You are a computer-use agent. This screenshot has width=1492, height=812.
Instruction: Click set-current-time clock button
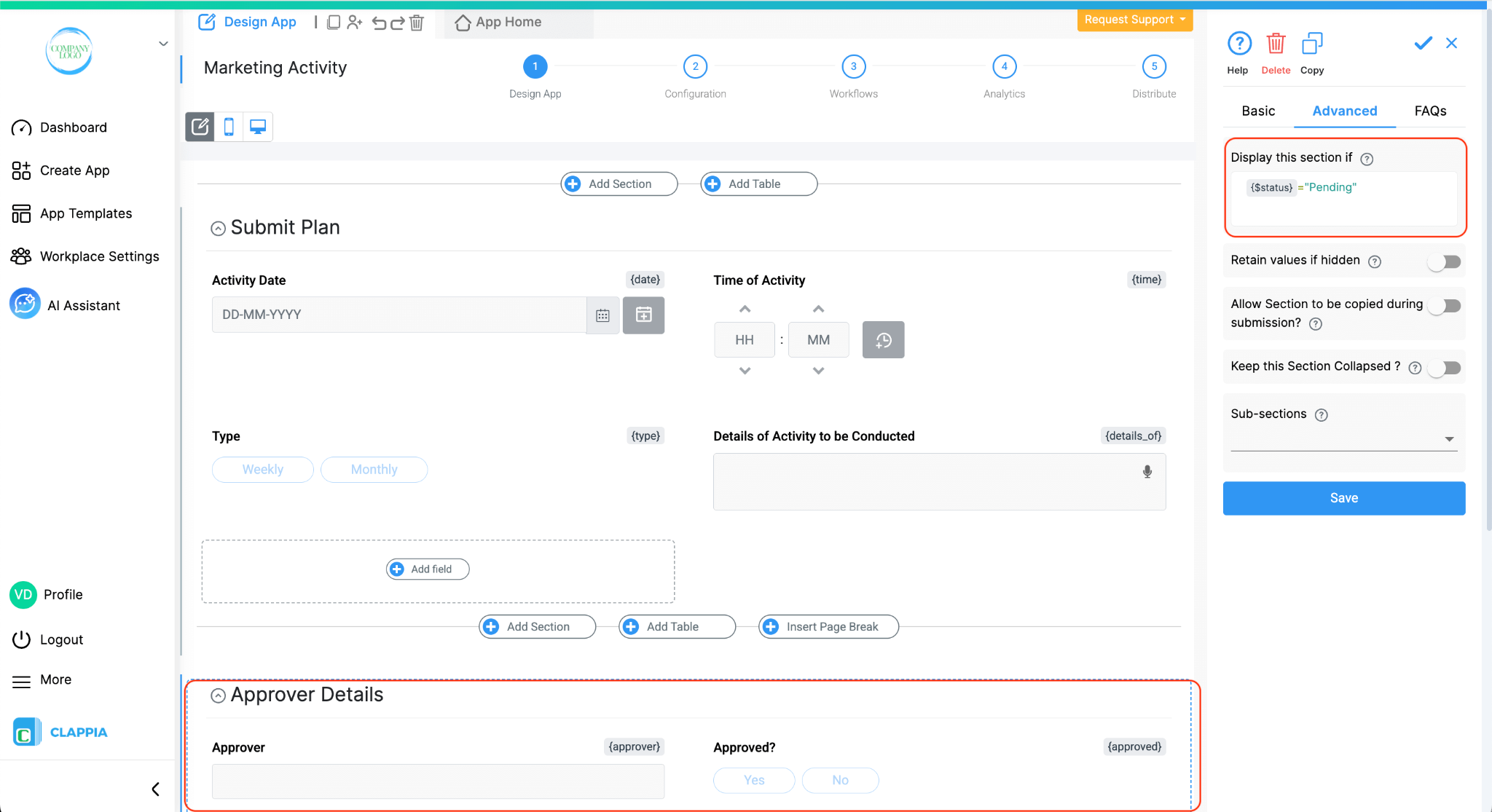[883, 340]
